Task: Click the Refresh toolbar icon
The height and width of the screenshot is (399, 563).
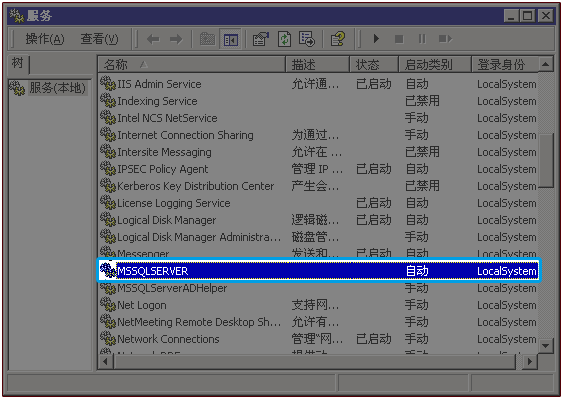Action: coord(284,39)
